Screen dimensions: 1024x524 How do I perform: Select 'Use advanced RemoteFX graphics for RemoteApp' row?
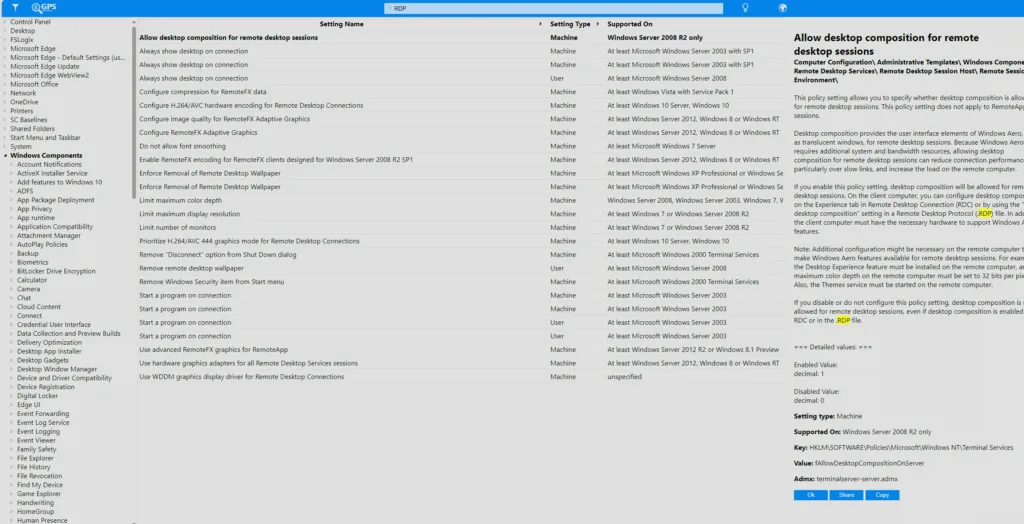pyautogui.click(x=460, y=350)
